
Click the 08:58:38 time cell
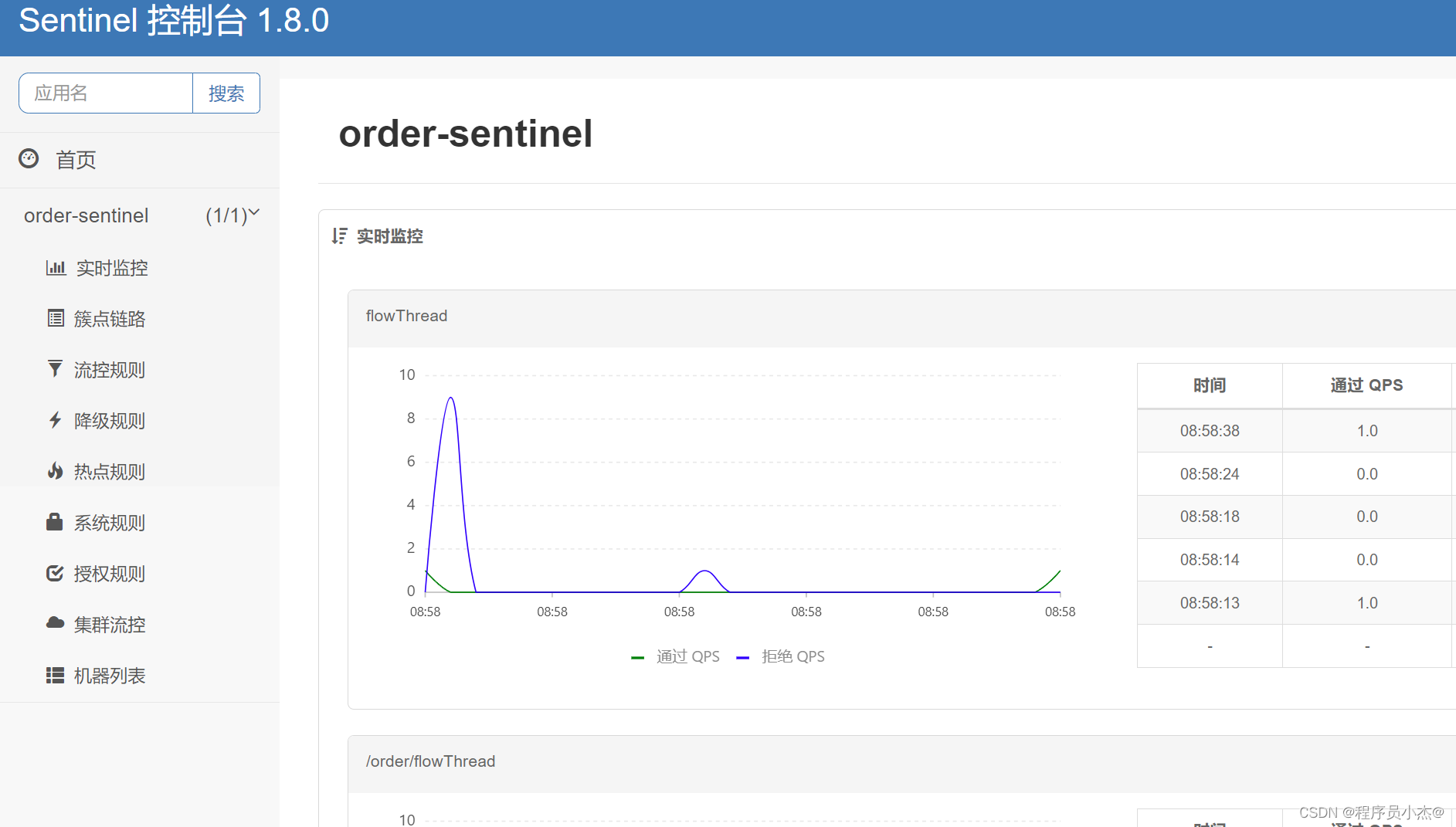1210,431
